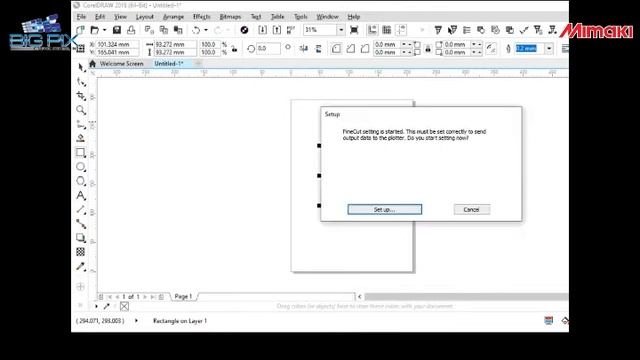The image size is (640, 360).
Task: Create a new document with toolbar icon
Action: point(80,30)
